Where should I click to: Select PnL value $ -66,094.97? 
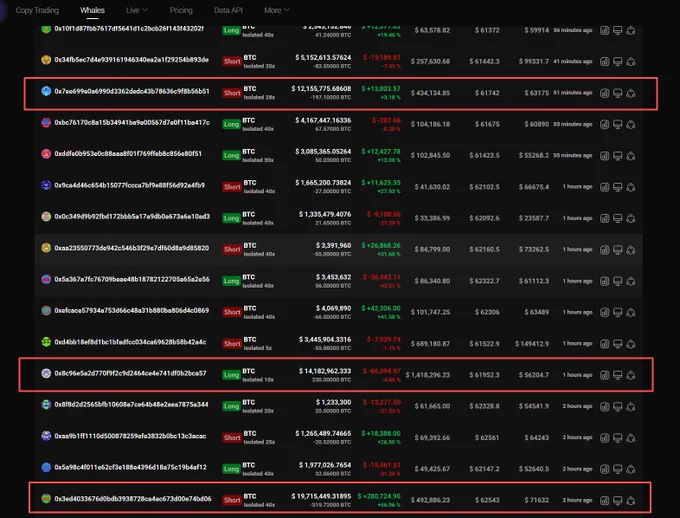pos(382,371)
